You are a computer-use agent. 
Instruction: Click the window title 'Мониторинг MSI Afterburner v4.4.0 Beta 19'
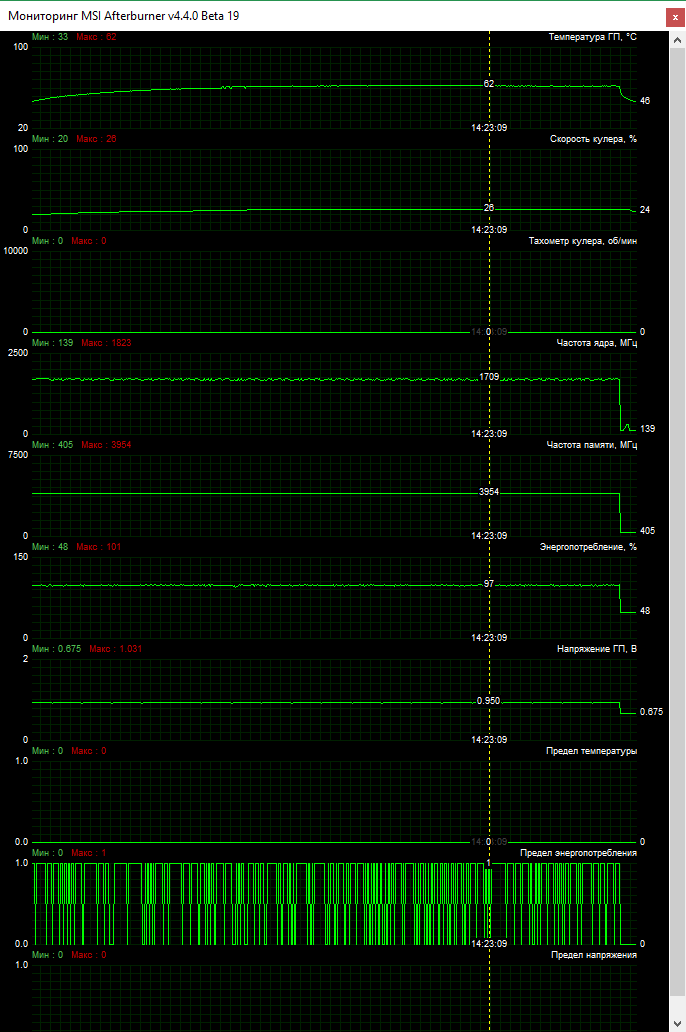click(x=124, y=16)
